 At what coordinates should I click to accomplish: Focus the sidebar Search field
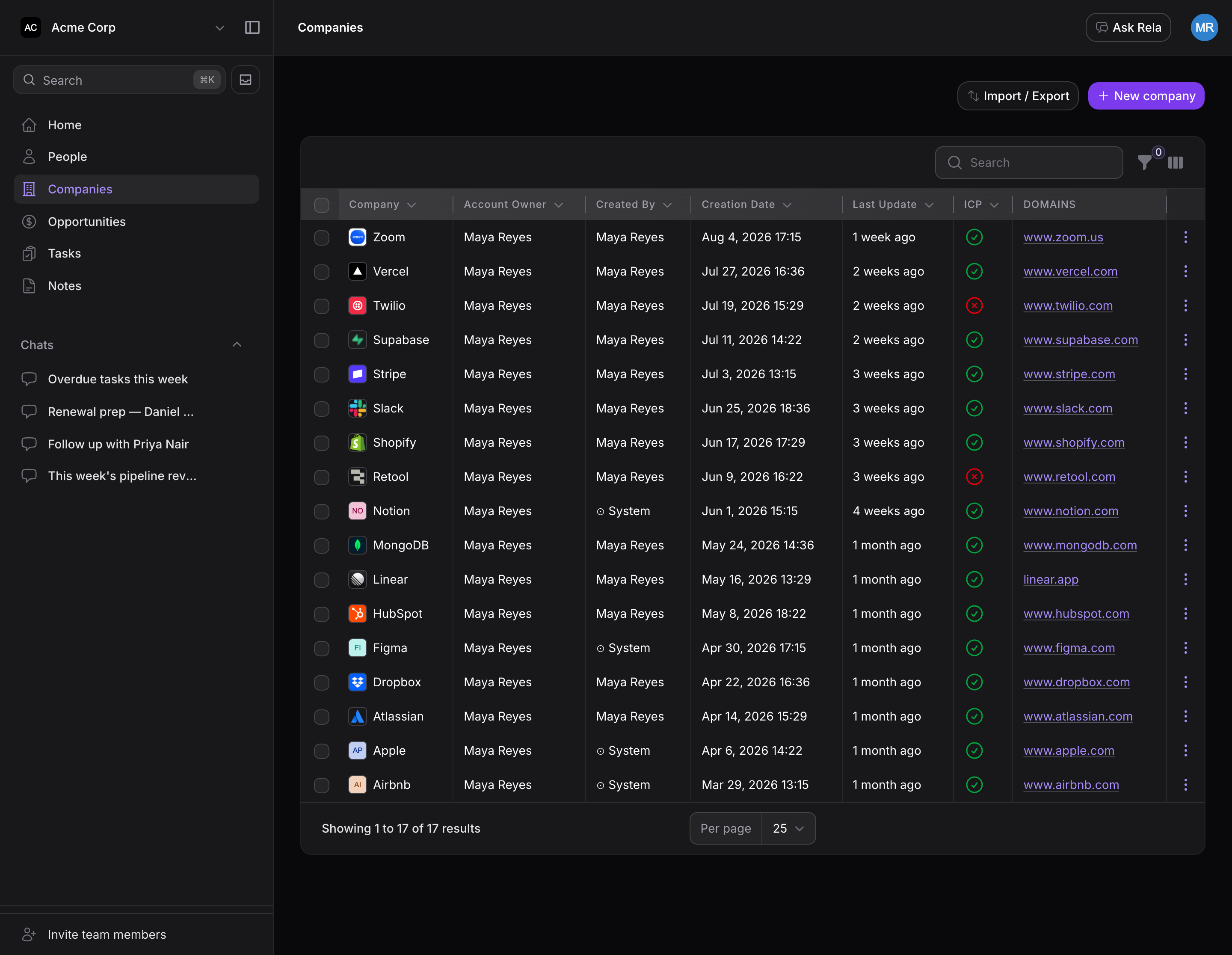tap(119, 80)
